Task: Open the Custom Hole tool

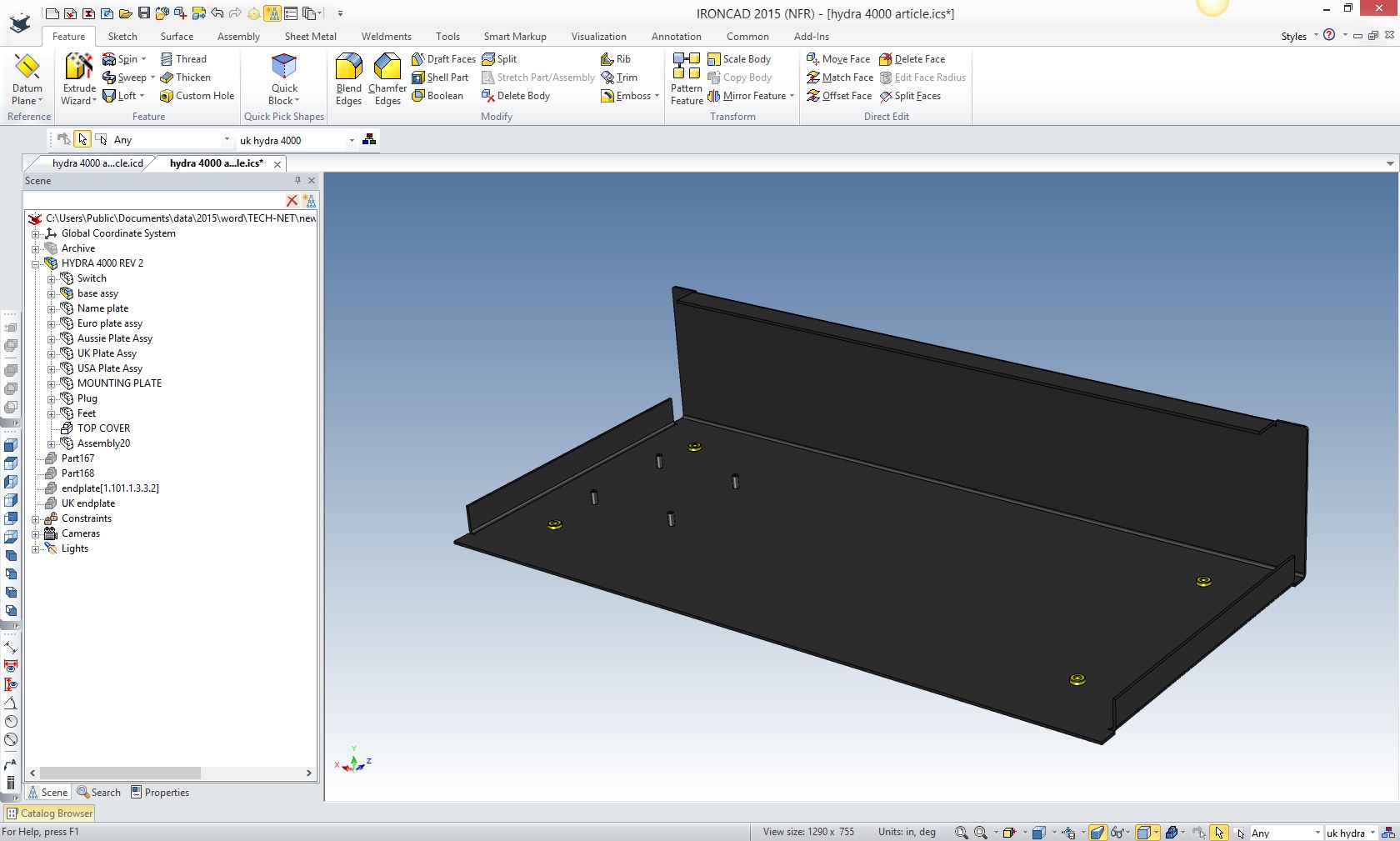Action: 197,96
